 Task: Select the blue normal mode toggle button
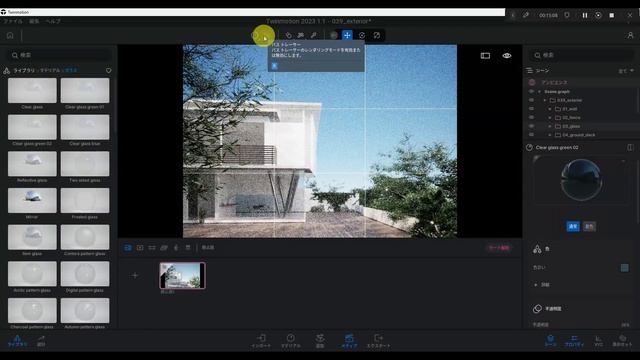(x=573, y=226)
